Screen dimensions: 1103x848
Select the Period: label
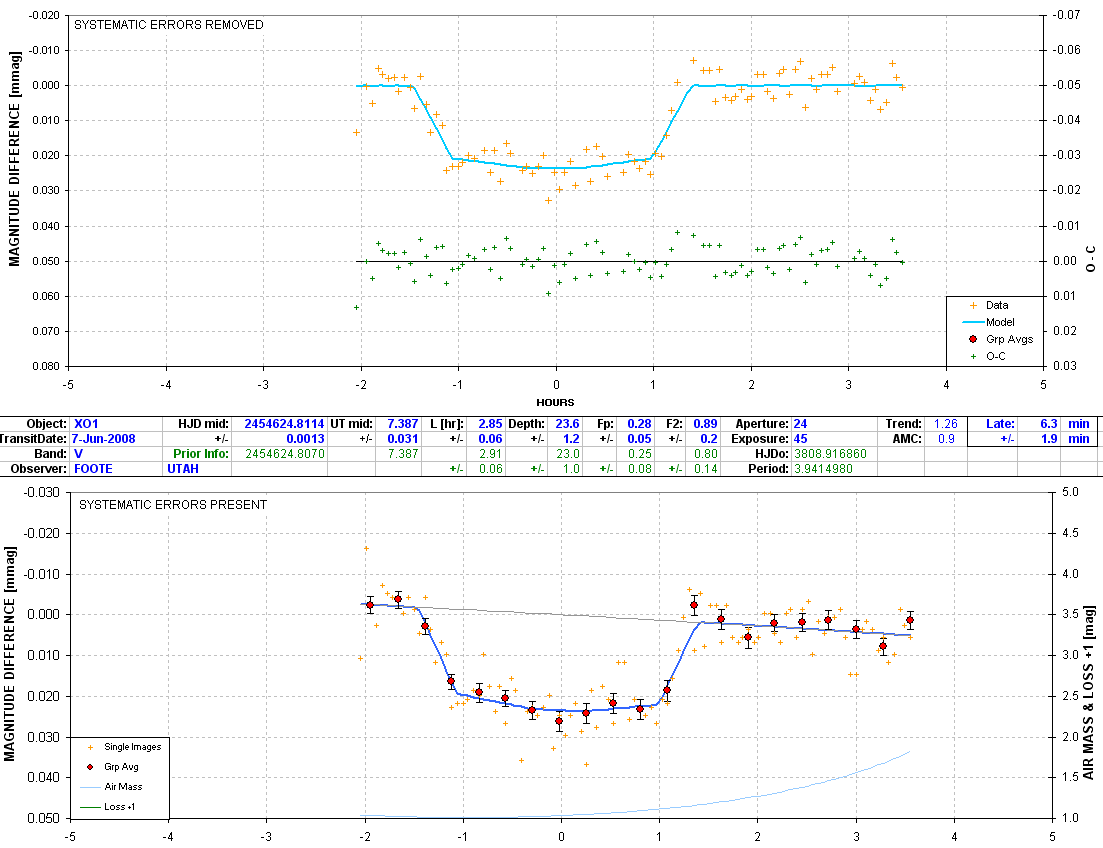pyautogui.click(x=768, y=469)
